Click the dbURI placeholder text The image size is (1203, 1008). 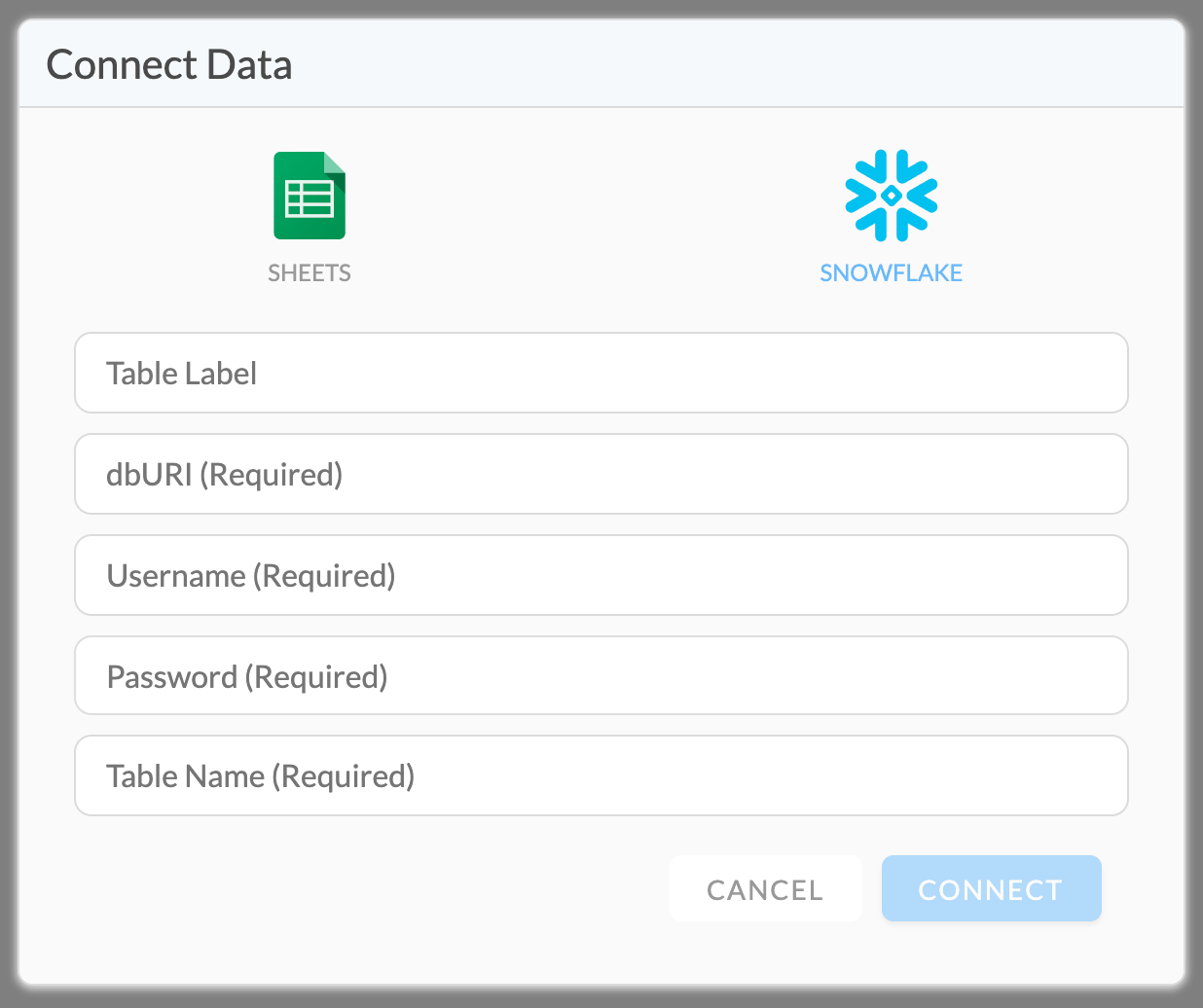225,476
